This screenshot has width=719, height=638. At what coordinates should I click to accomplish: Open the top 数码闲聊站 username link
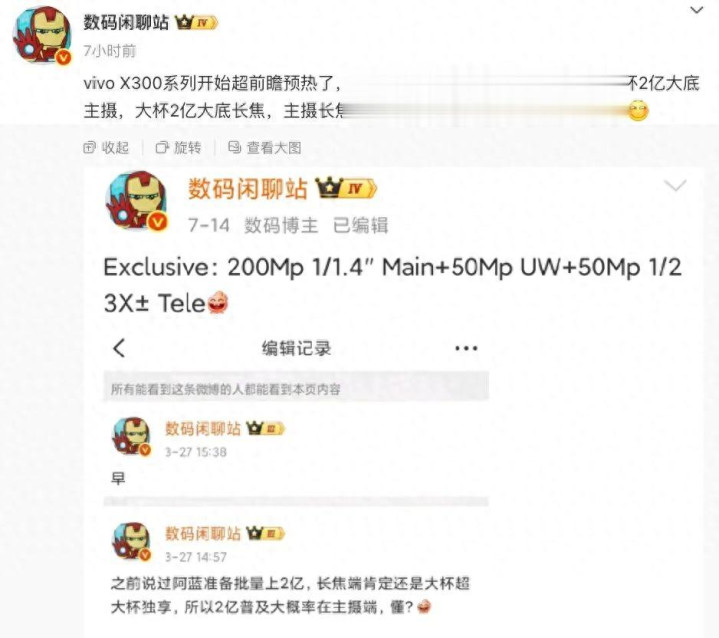coord(126,22)
